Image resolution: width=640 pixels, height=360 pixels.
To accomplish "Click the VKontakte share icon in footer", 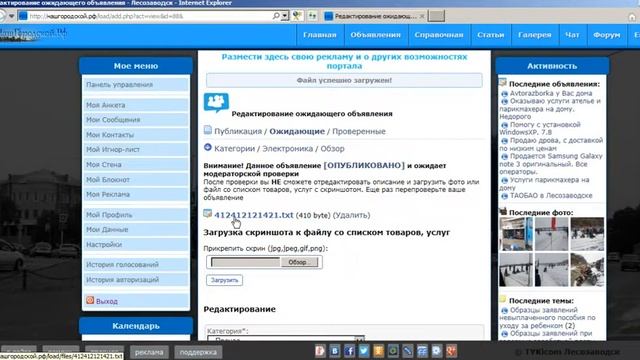I will (x=335, y=351).
